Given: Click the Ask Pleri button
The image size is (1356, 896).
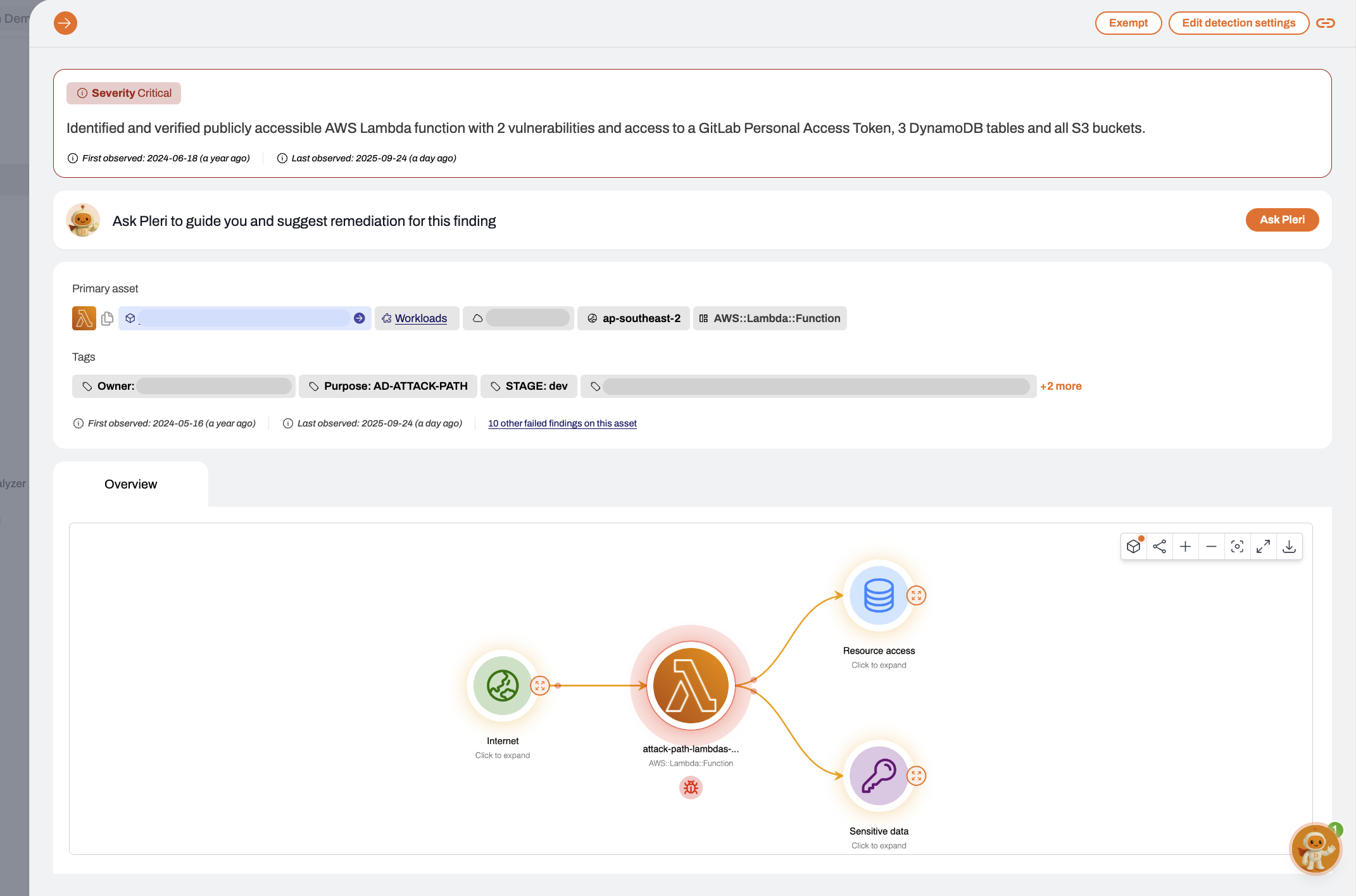Looking at the screenshot, I should coord(1282,220).
